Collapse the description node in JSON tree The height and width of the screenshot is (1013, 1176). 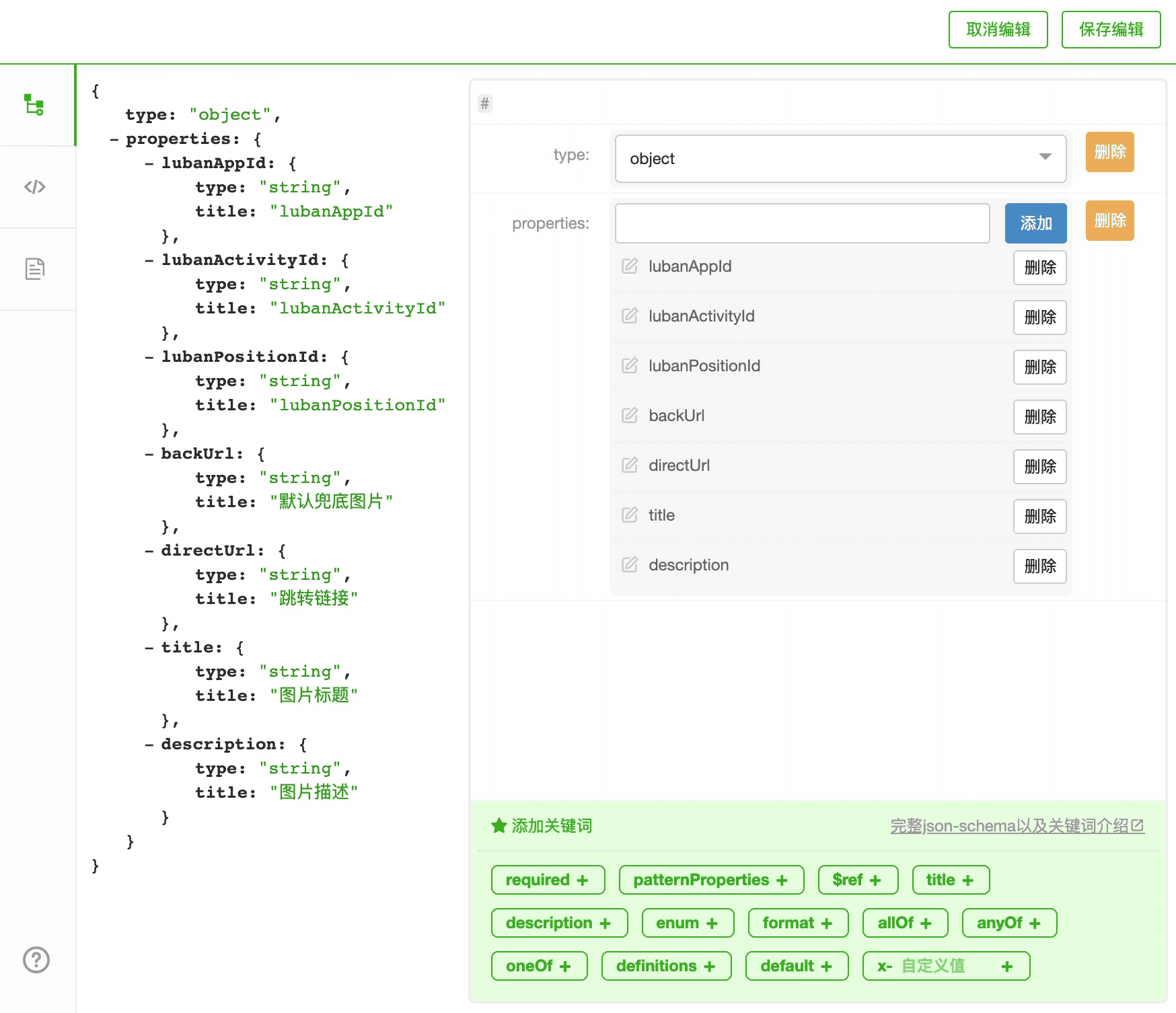[x=149, y=745]
